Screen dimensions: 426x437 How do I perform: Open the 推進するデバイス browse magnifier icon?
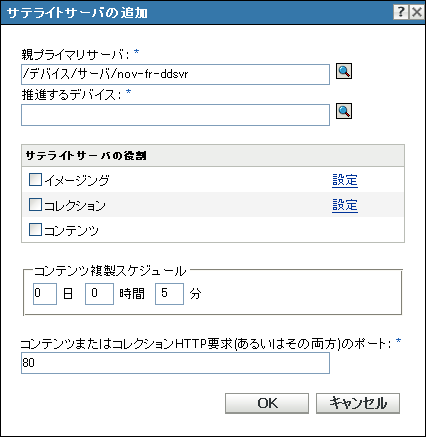(x=344, y=111)
